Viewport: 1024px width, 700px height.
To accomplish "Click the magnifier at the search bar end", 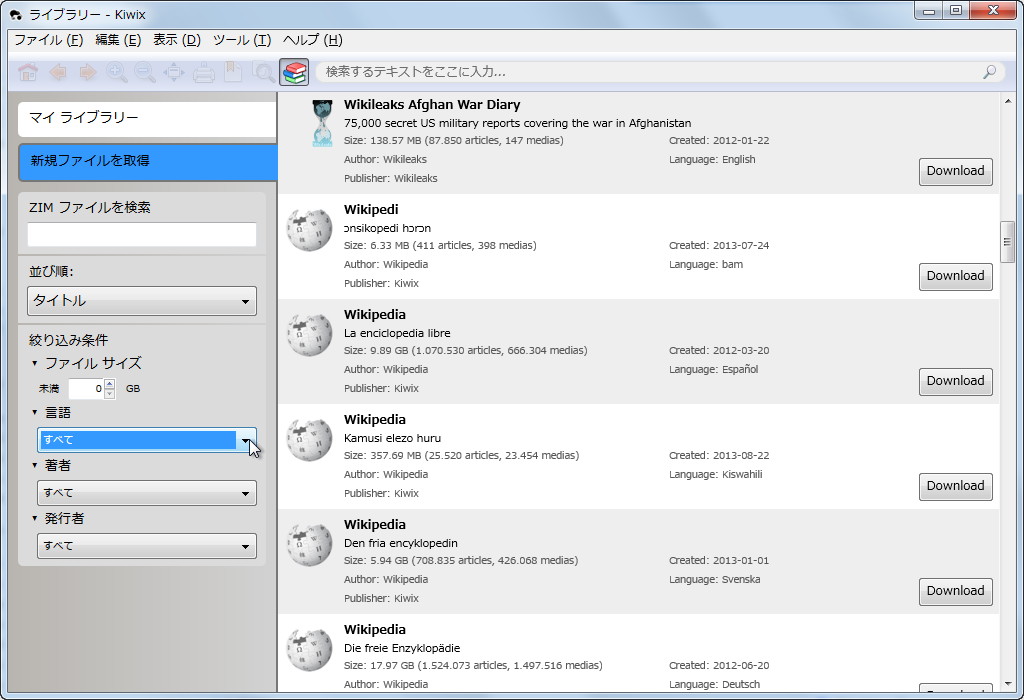I will [989, 72].
